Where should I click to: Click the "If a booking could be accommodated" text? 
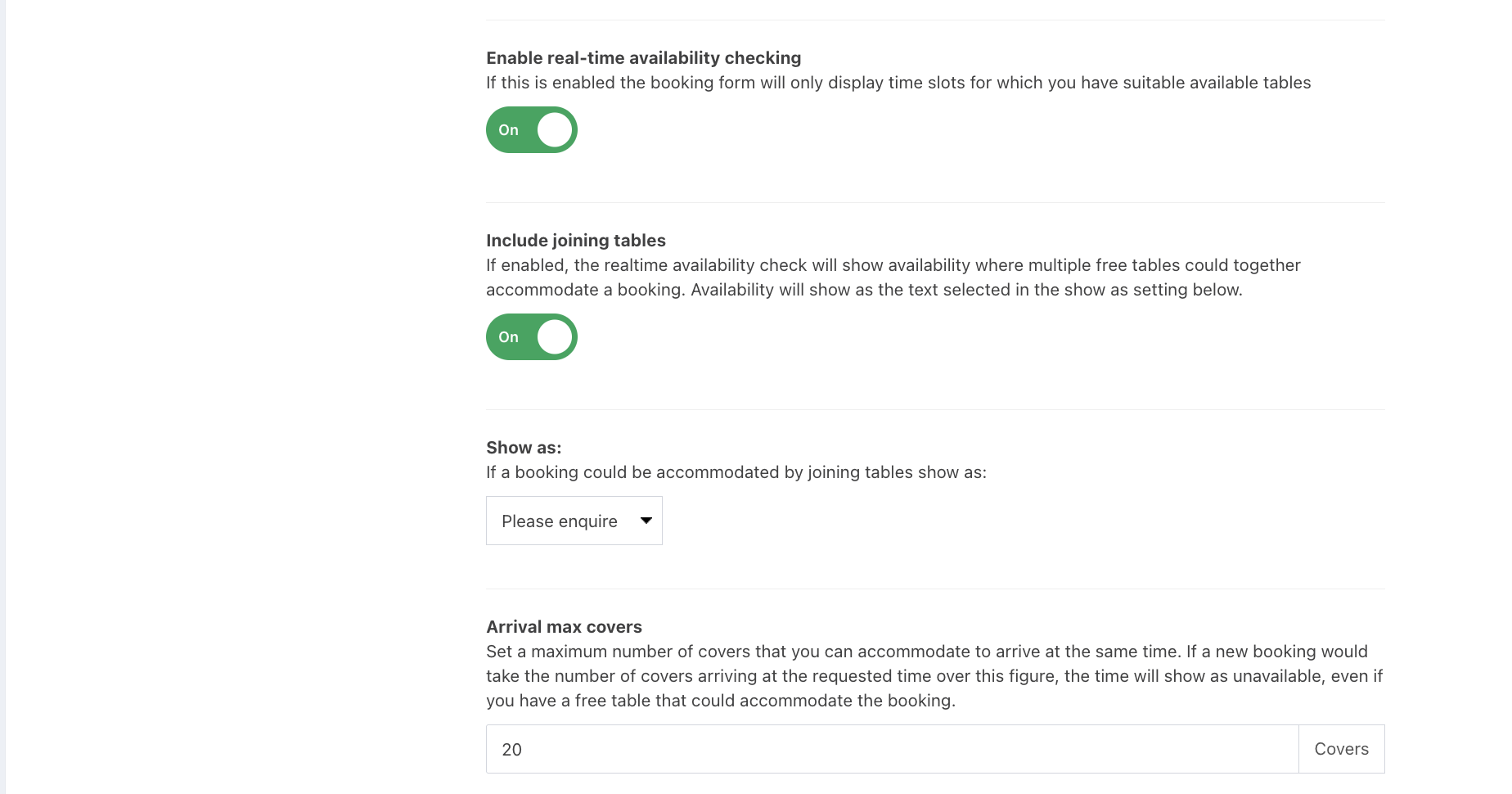click(736, 472)
